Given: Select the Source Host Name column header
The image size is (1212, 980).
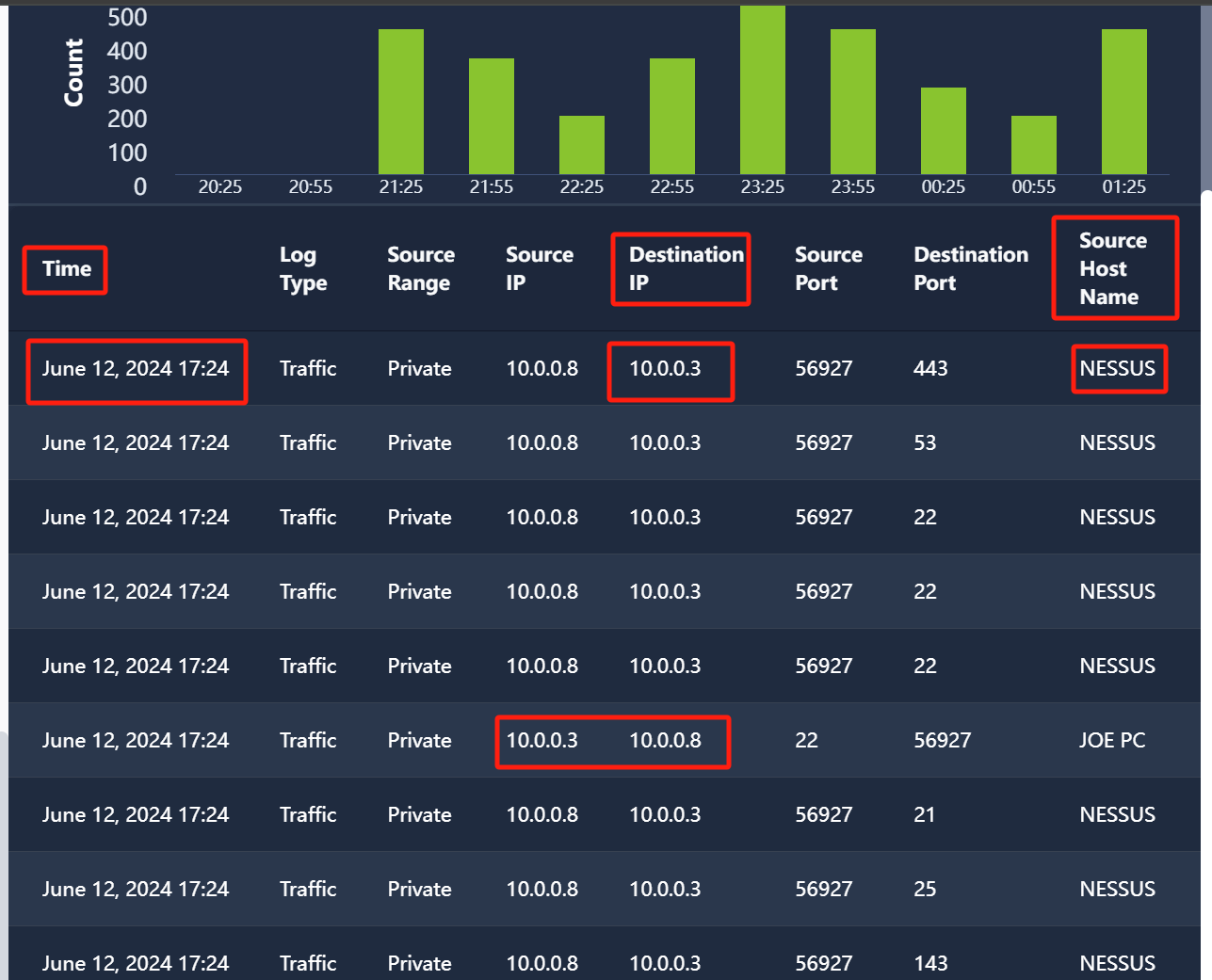Looking at the screenshot, I should (1113, 269).
